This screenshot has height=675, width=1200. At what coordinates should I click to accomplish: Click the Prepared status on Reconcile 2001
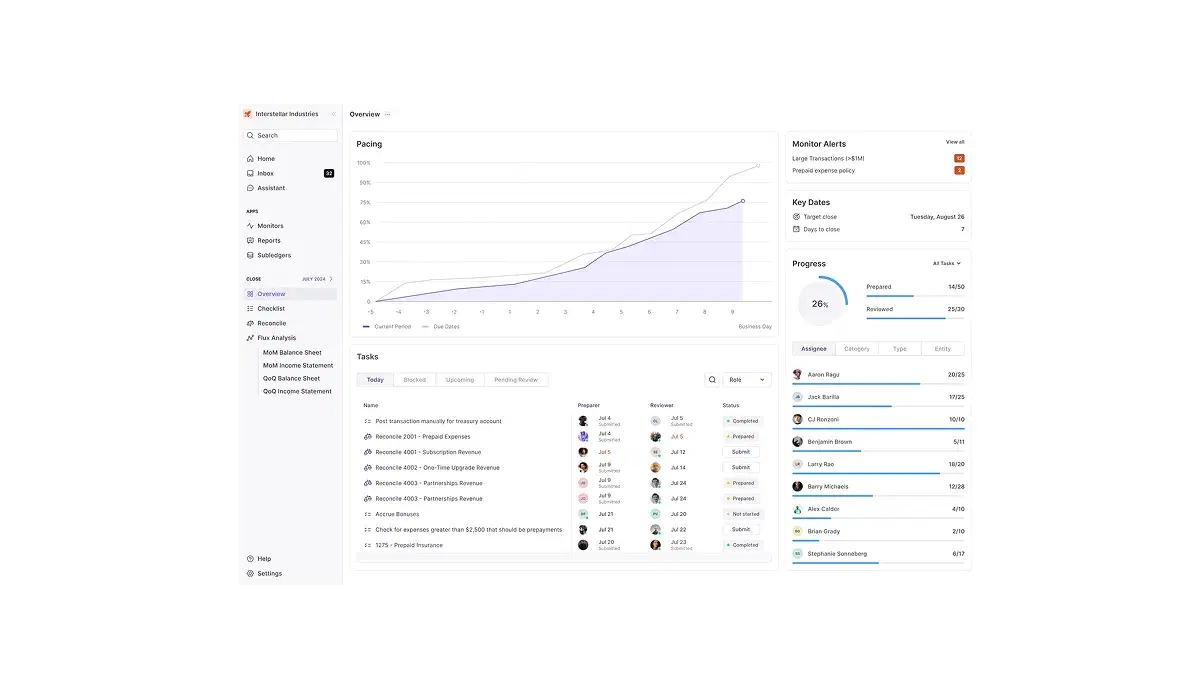pos(740,437)
